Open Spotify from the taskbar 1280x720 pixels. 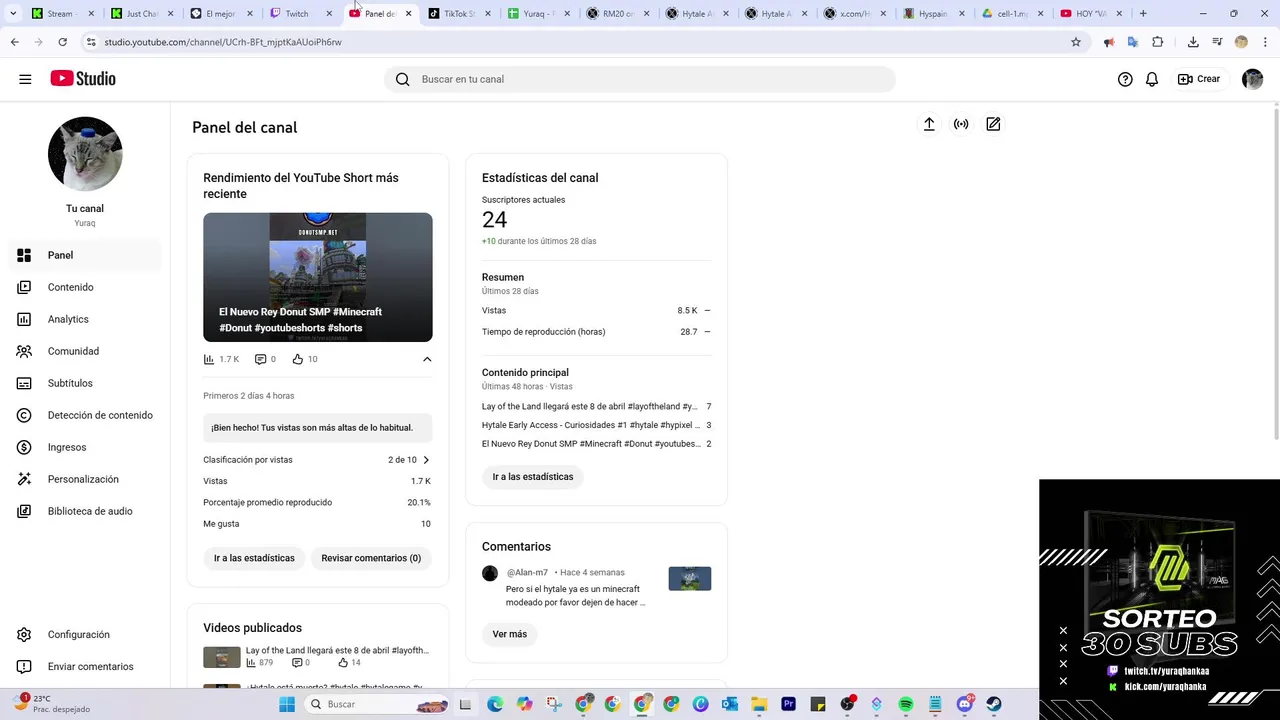click(x=906, y=704)
